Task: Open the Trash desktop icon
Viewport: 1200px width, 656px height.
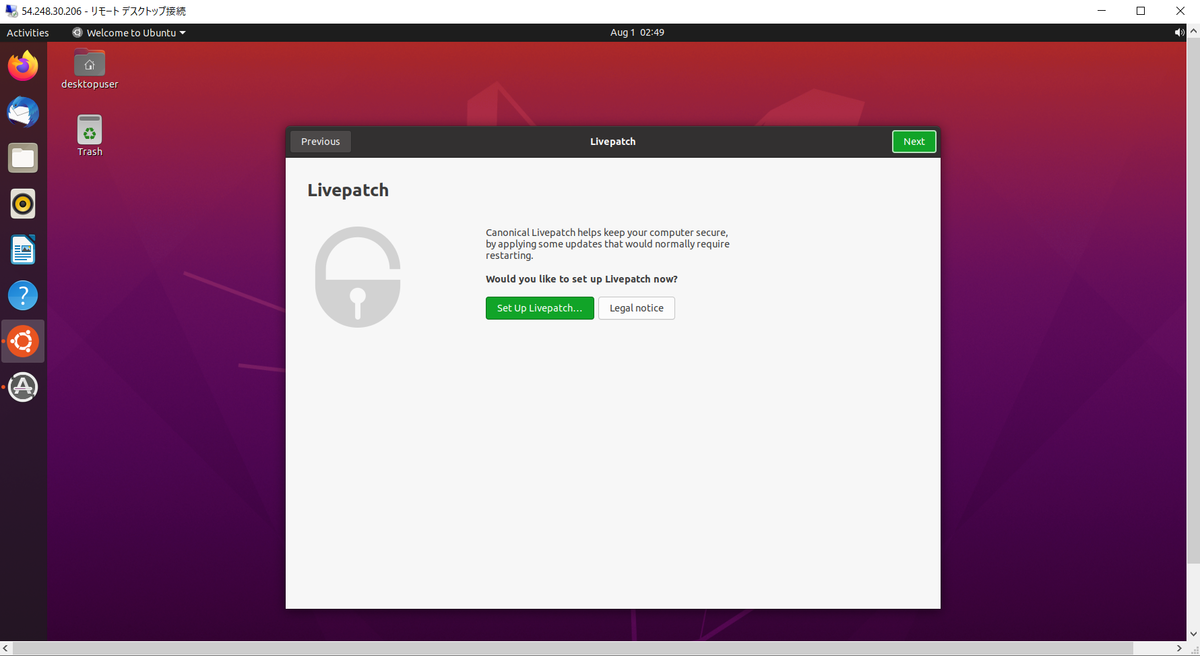Action: click(x=90, y=135)
